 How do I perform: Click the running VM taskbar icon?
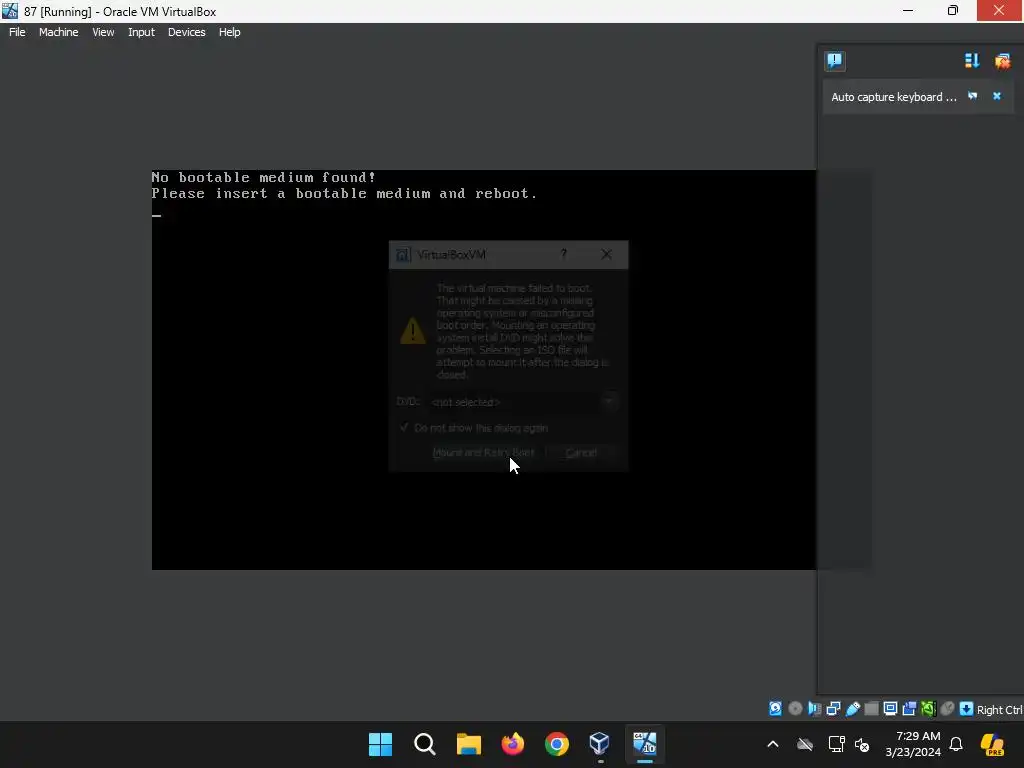click(645, 744)
